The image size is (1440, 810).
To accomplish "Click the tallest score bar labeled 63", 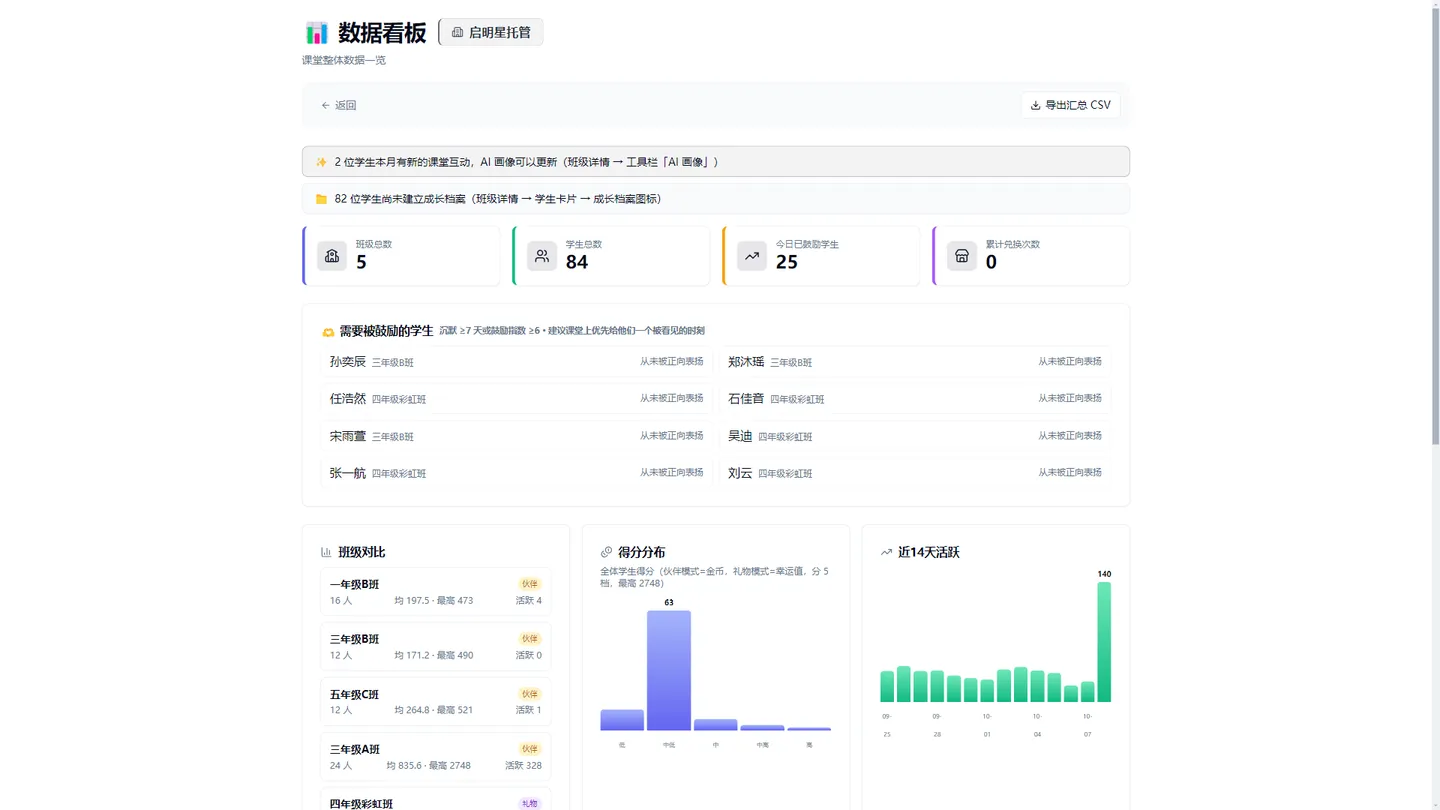I will [x=669, y=670].
